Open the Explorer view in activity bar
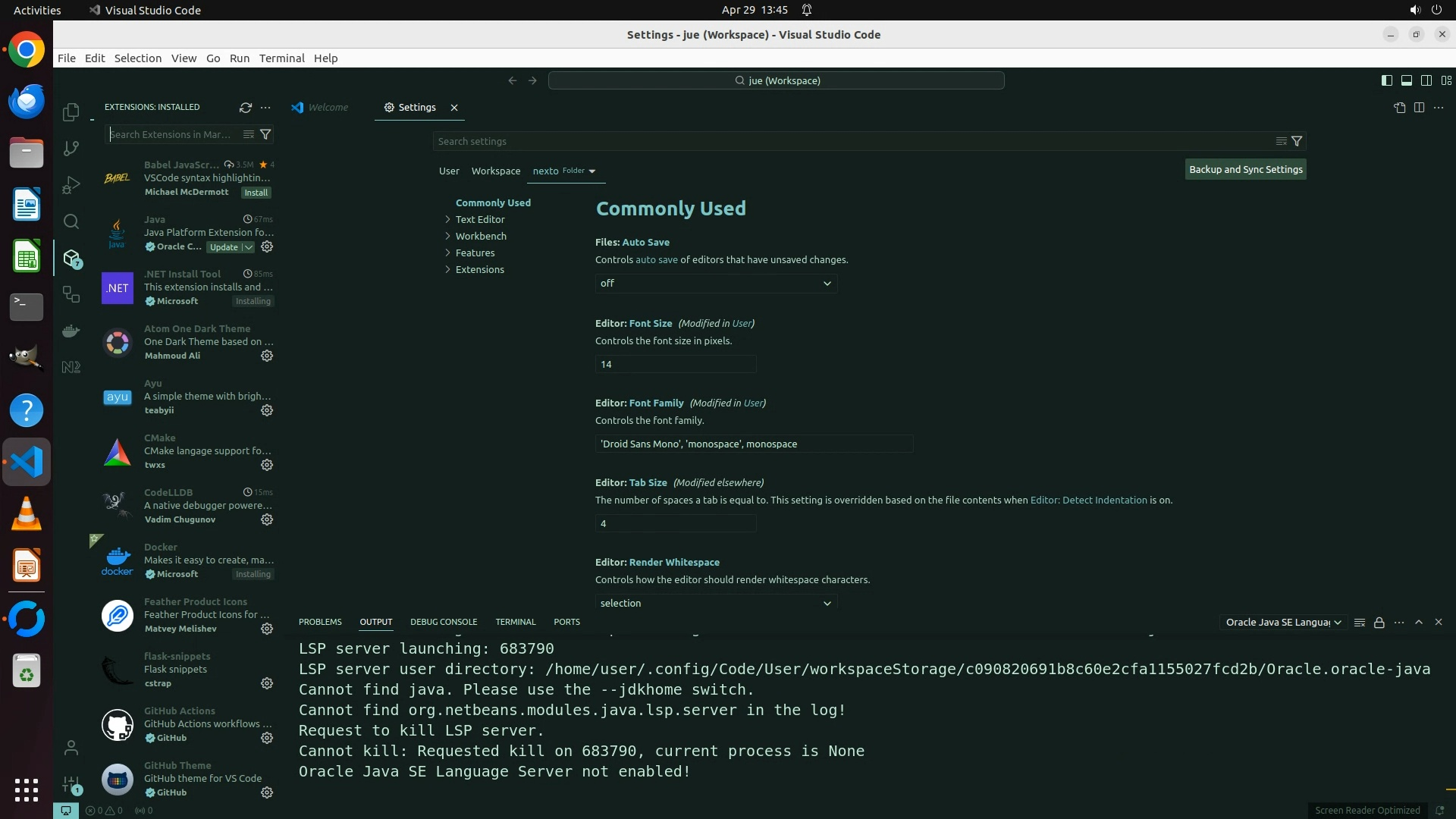1456x819 pixels. click(x=71, y=112)
